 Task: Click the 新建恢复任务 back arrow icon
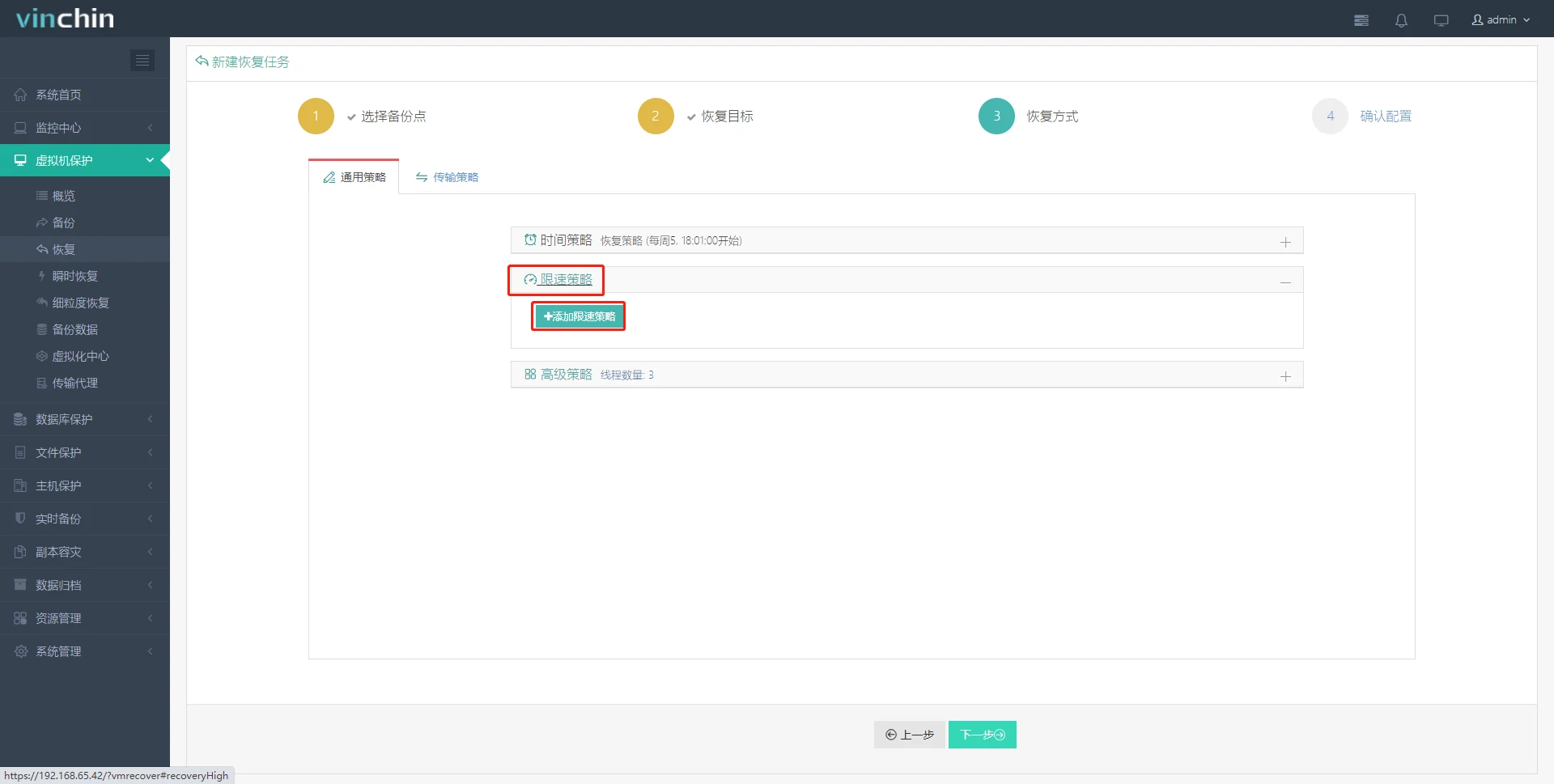(202, 61)
